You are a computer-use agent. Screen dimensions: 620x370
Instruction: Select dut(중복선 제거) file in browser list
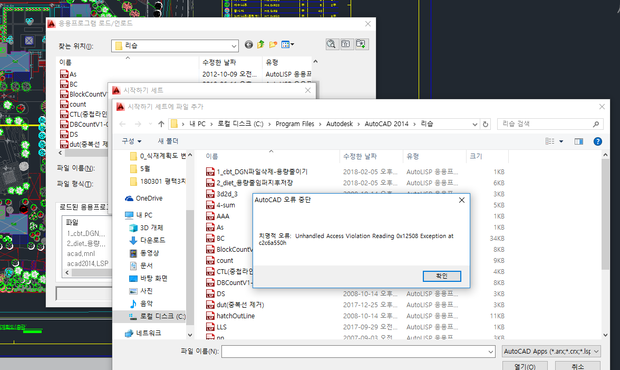point(235,305)
